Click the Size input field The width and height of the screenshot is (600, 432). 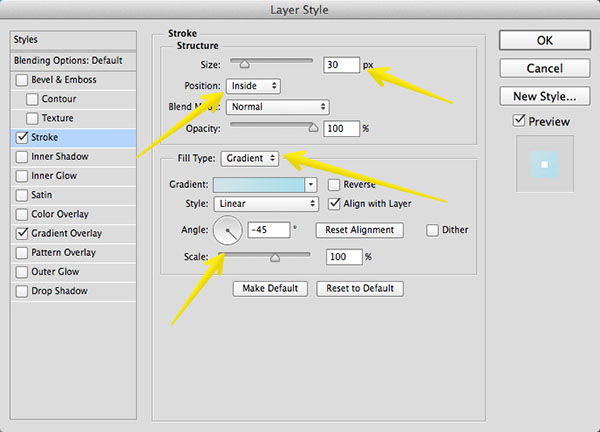(x=341, y=66)
